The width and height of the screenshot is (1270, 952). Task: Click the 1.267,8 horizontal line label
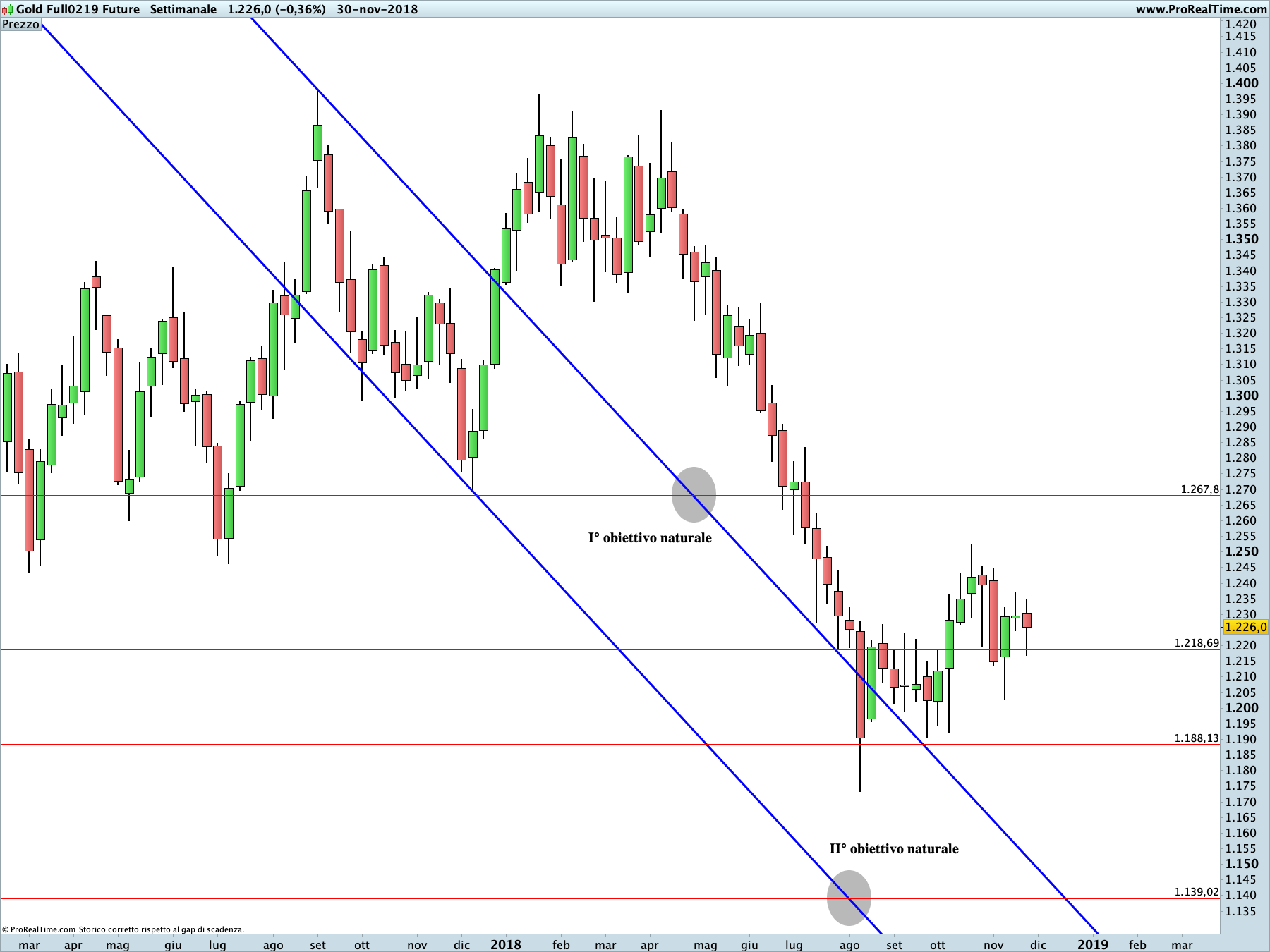click(x=1199, y=489)
